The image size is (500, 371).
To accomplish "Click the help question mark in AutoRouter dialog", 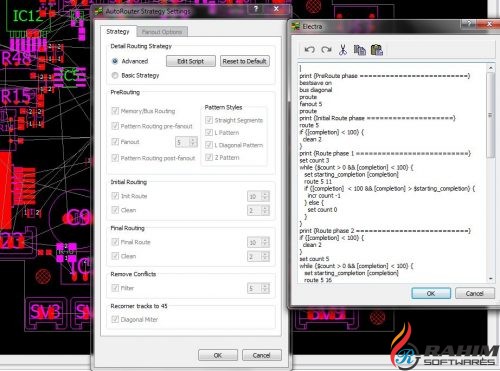I will 256,9.
